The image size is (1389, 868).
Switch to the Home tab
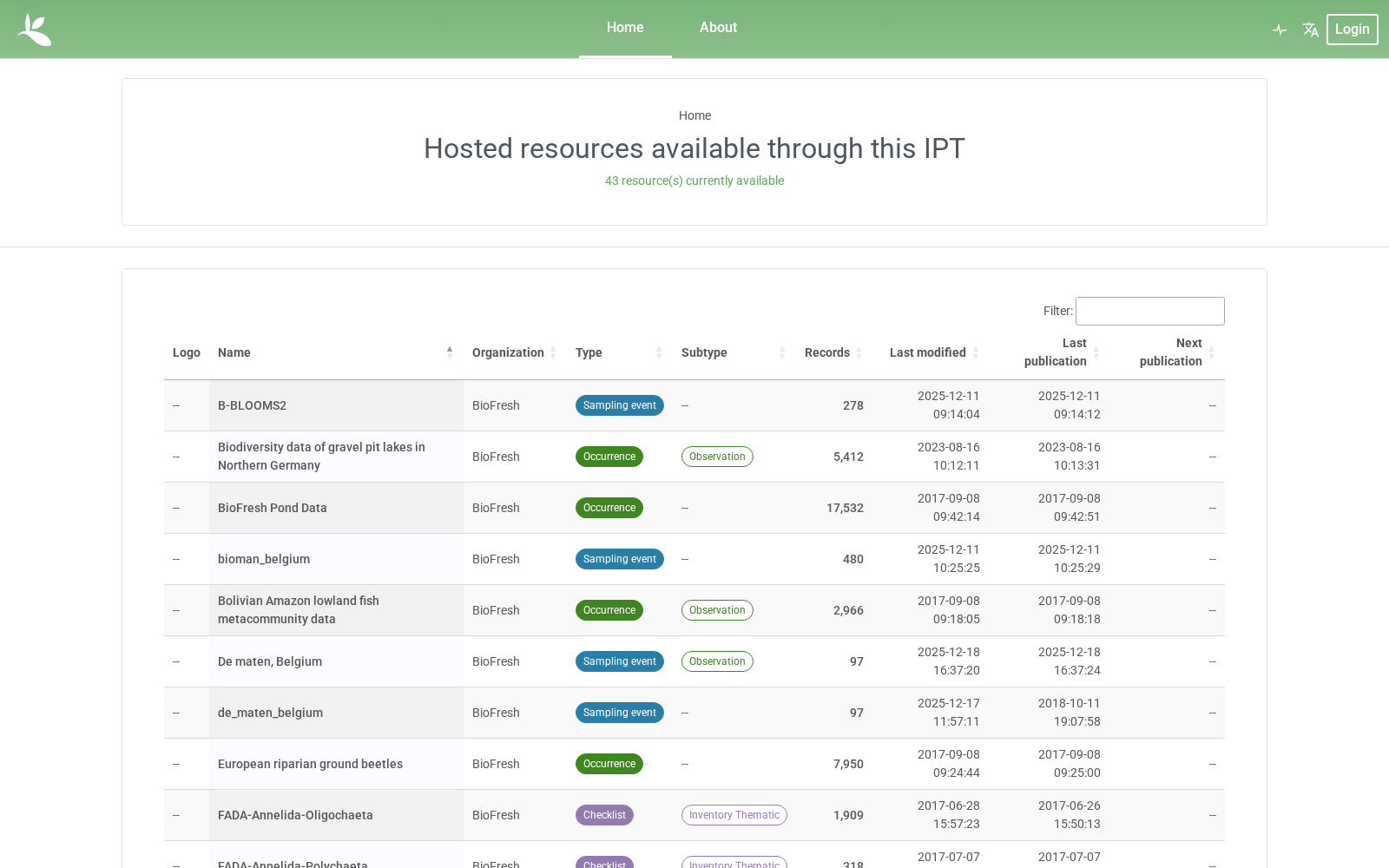(625, 28)
